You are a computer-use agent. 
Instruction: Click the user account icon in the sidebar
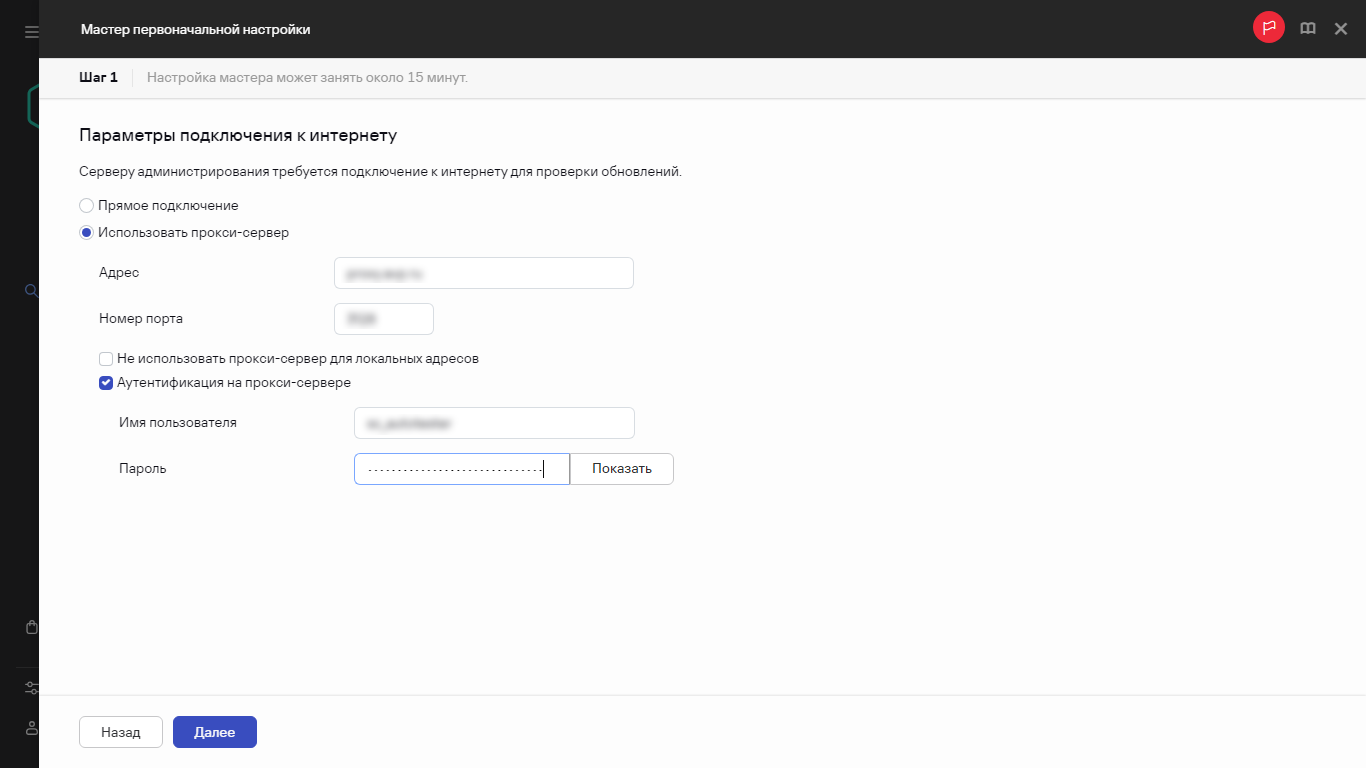click(x=31, y=728)
